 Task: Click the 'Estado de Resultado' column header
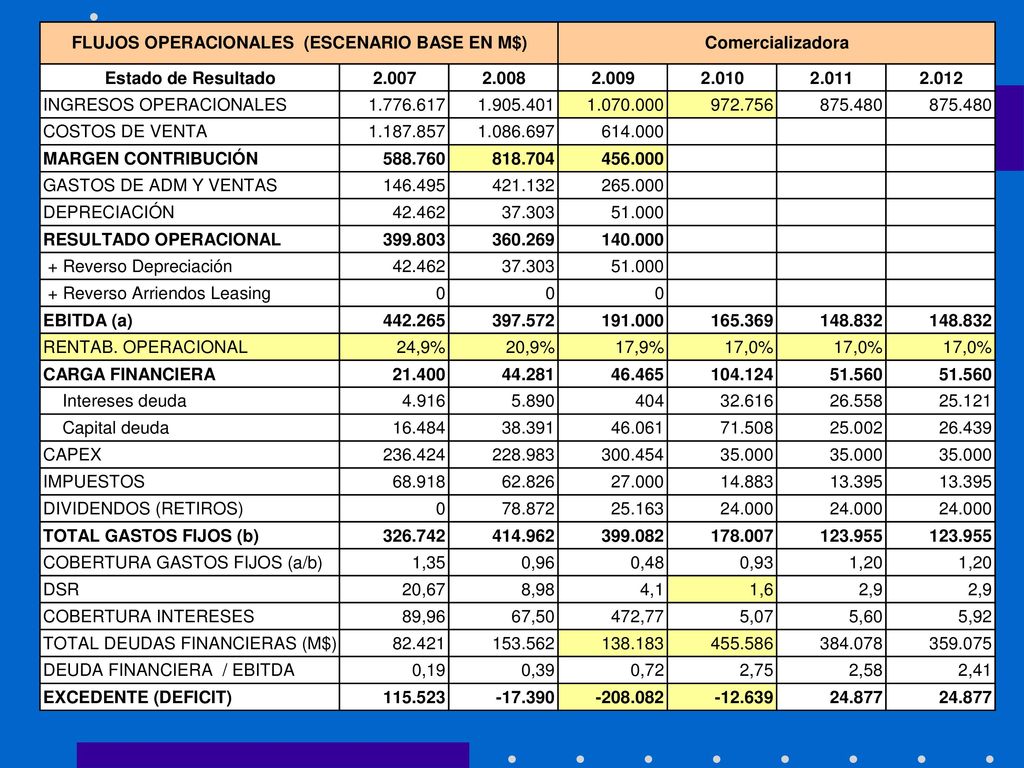pos(190,78)
